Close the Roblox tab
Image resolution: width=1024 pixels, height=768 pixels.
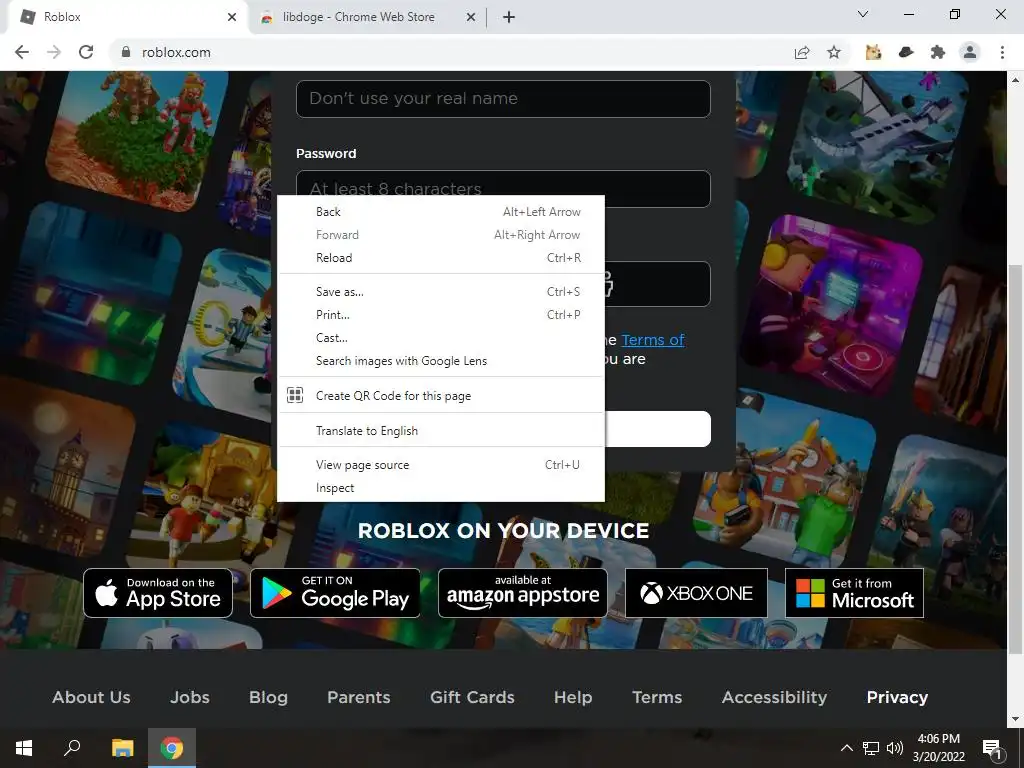point(232,17)
